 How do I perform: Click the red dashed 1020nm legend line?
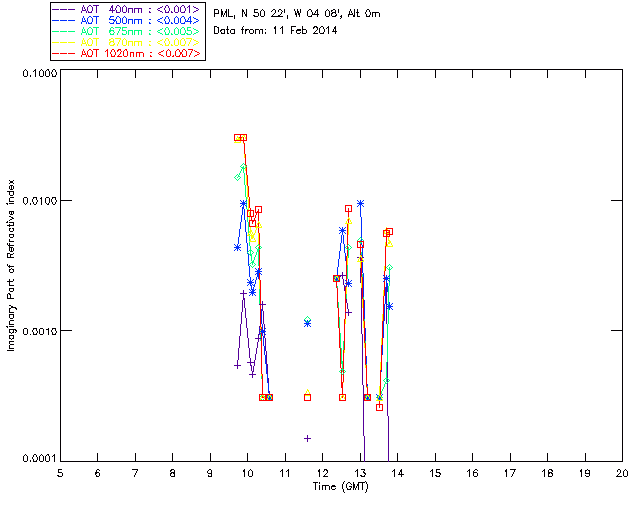(64, 53)
